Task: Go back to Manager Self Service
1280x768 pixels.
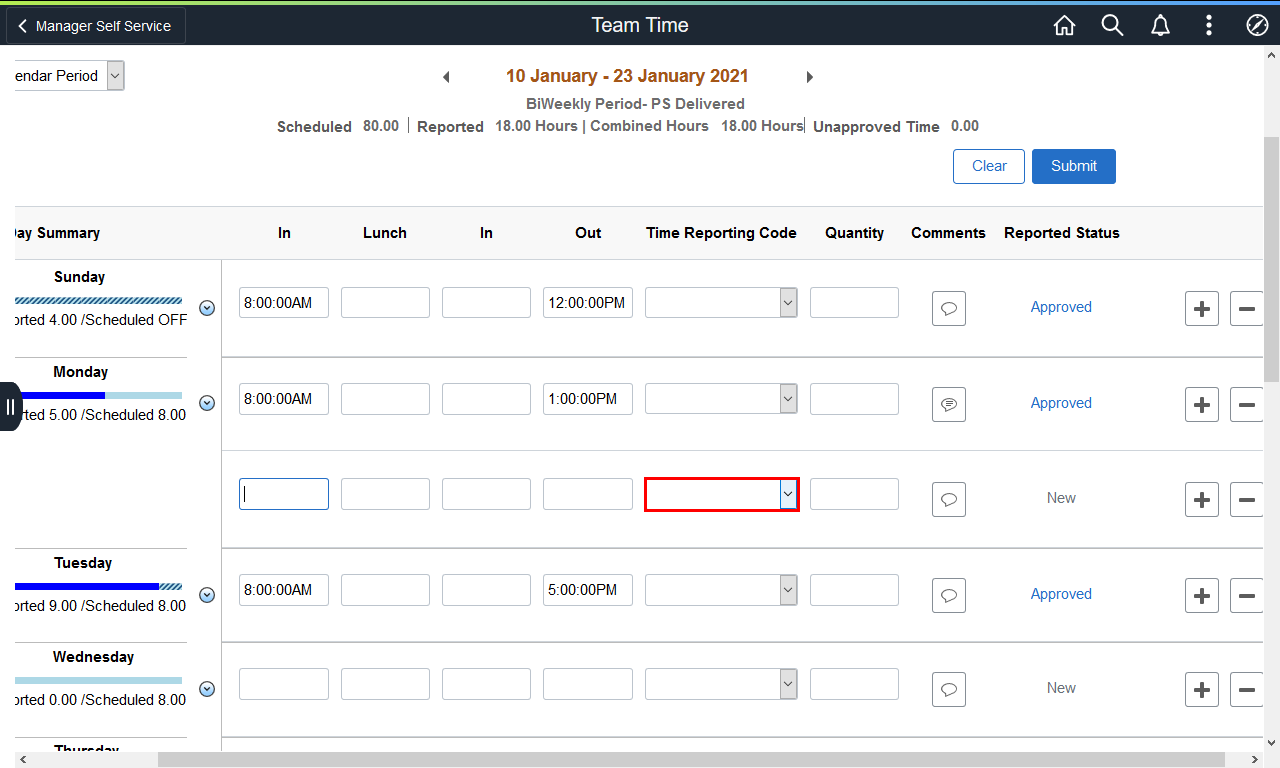Action: pyautogui.click(x=95, y=26)
